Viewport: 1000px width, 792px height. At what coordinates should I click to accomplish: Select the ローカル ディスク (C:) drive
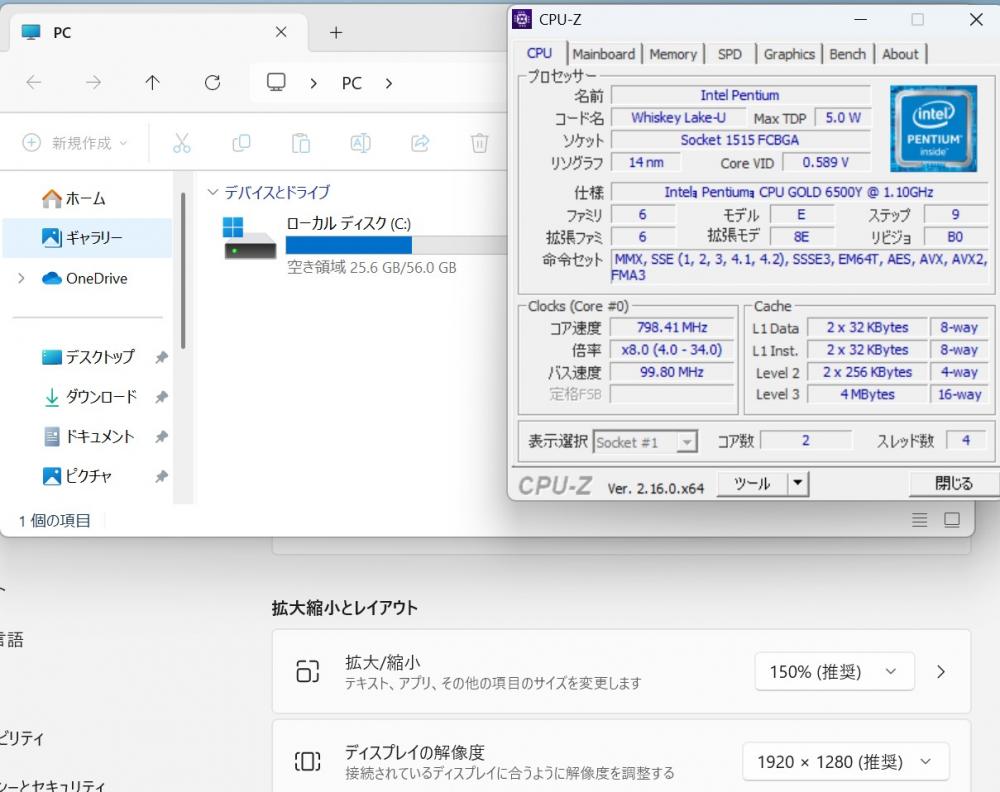[347, 223]
